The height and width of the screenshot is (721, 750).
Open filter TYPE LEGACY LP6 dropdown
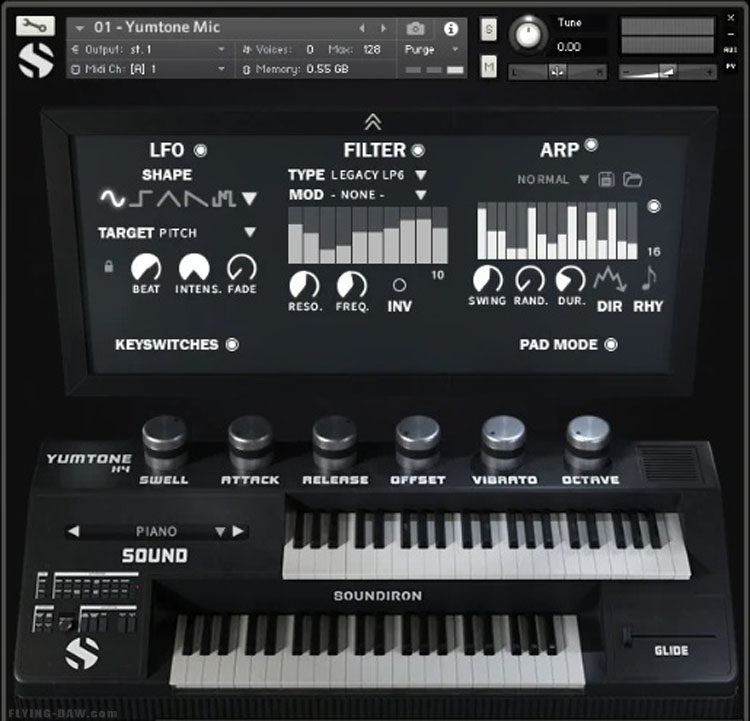tap(421, 175)
